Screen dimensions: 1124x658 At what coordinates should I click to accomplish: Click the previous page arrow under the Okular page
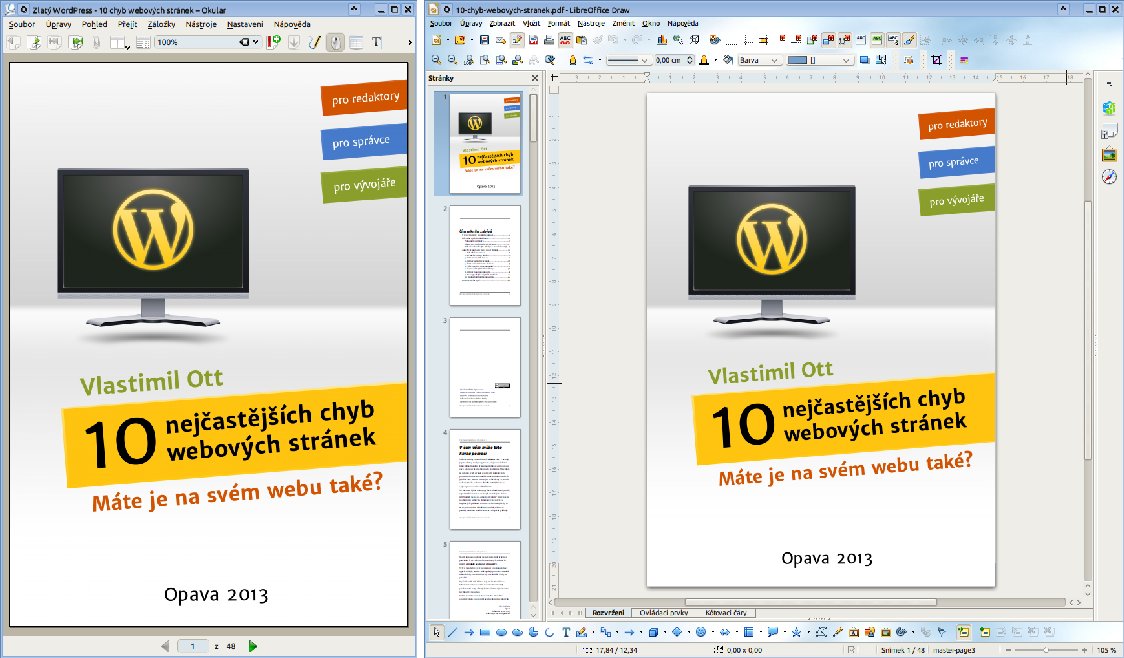pos(165,646)
